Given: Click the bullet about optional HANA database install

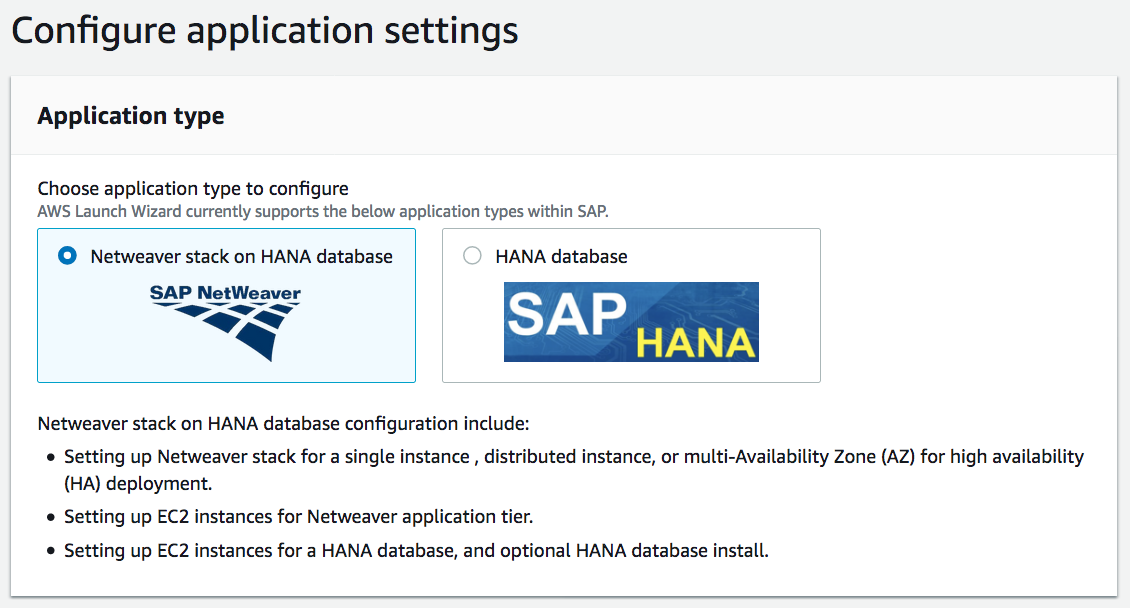Looking at the screenshot, I should (x=416, y=550).
